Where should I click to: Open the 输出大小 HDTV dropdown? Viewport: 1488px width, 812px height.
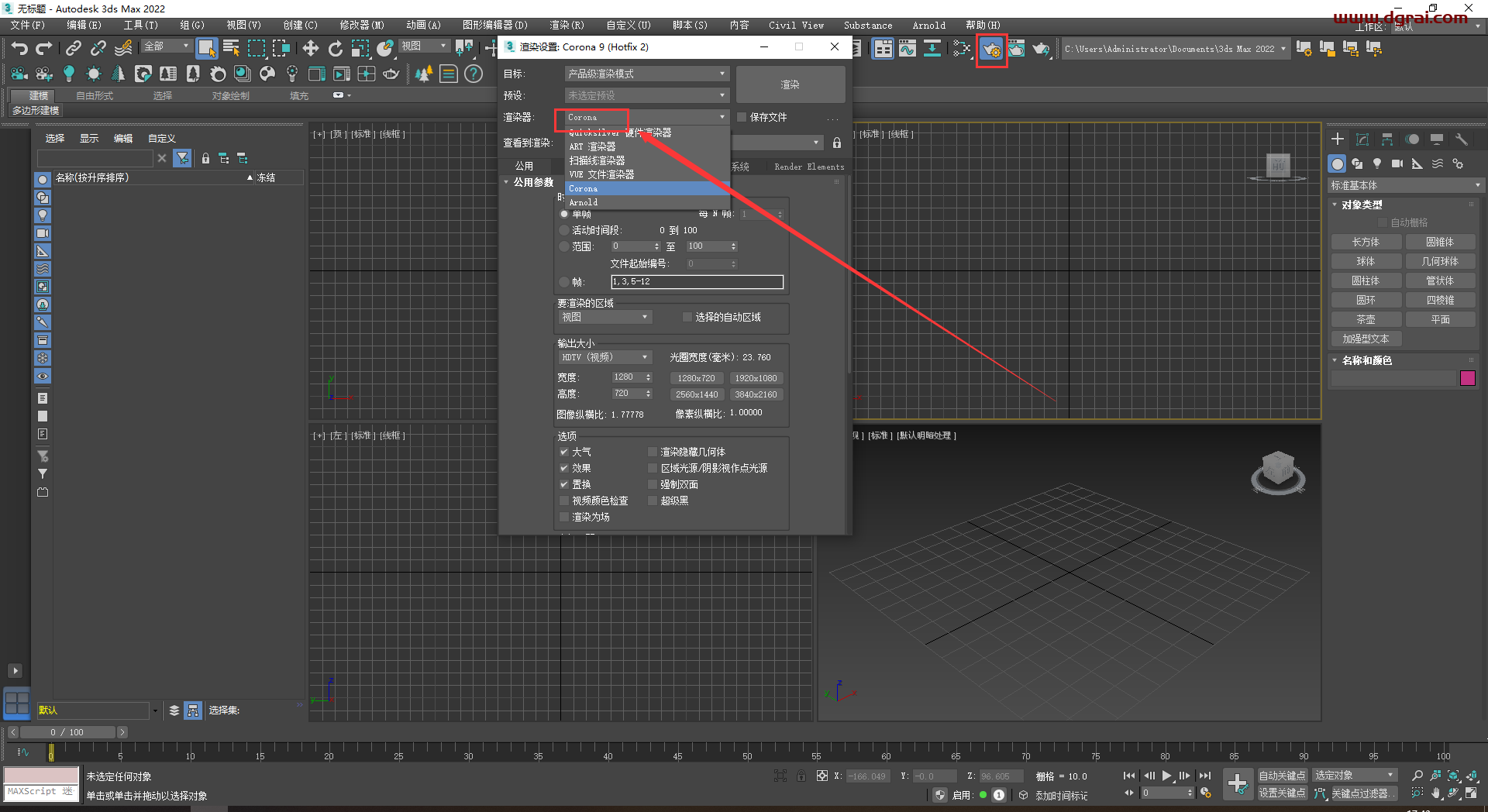point(604,357)
